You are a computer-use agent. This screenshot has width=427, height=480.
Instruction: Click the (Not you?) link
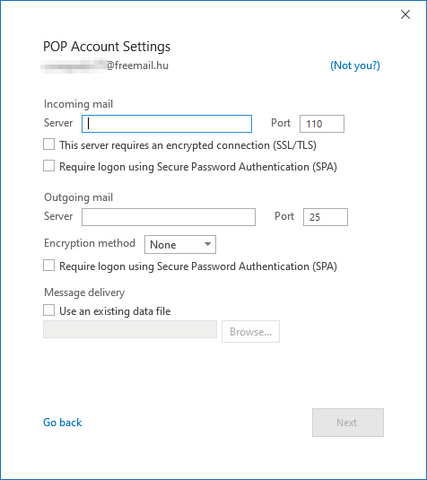(355, 65)
